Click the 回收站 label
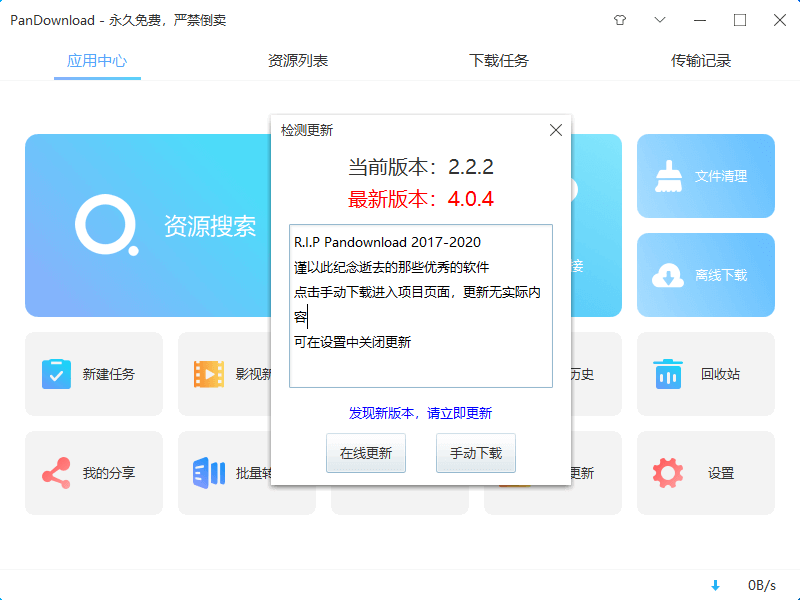Screen dimensions: 800x600 720,374
